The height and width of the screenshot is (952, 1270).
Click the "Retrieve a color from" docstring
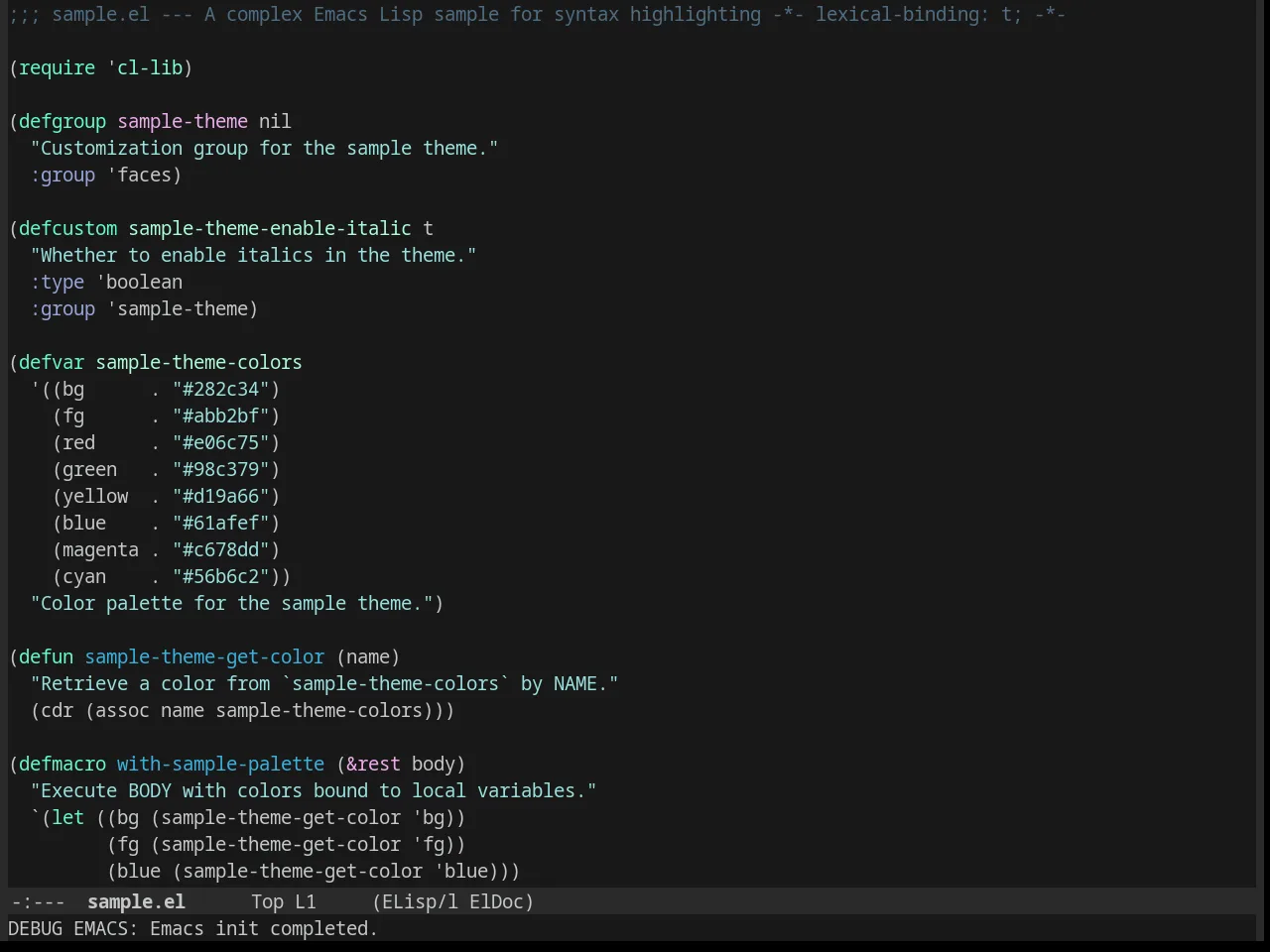click(x=324, y=683)
